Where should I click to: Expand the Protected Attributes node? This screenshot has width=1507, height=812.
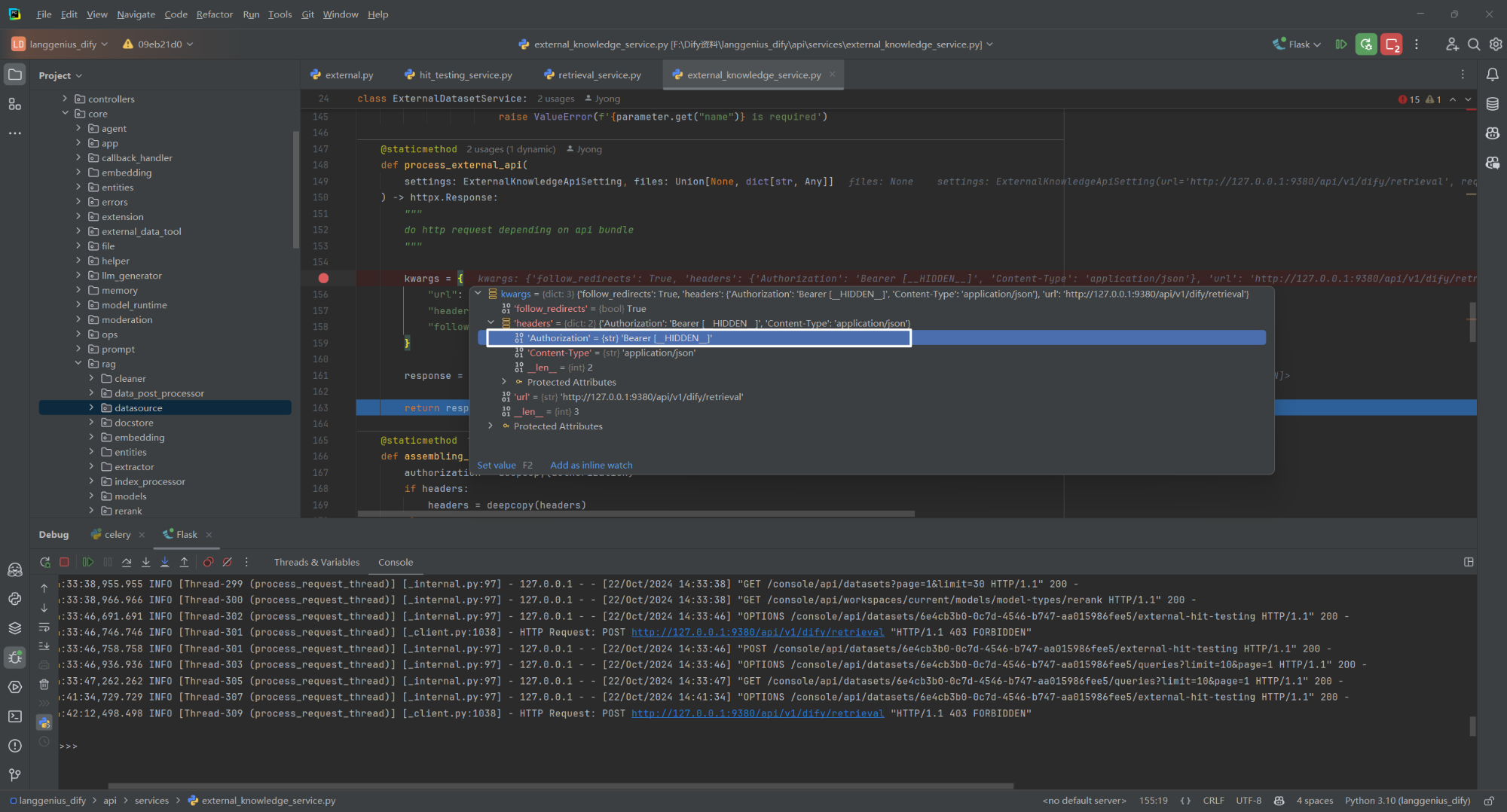tap(504, 382)
